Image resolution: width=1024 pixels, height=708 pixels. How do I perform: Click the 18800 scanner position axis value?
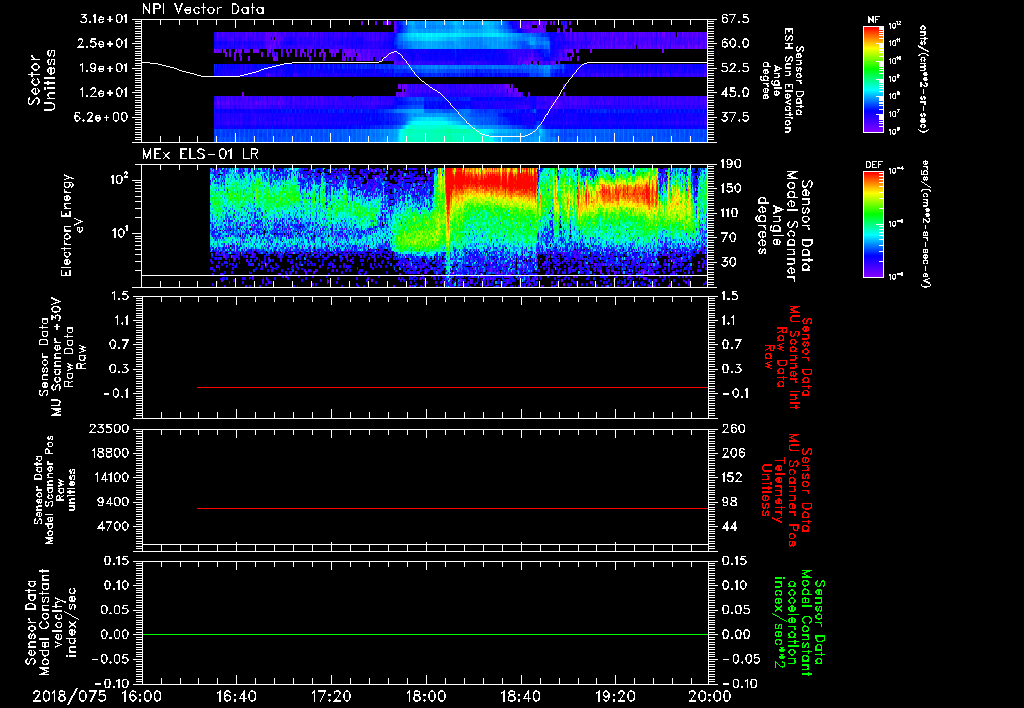tap(109, 453)
